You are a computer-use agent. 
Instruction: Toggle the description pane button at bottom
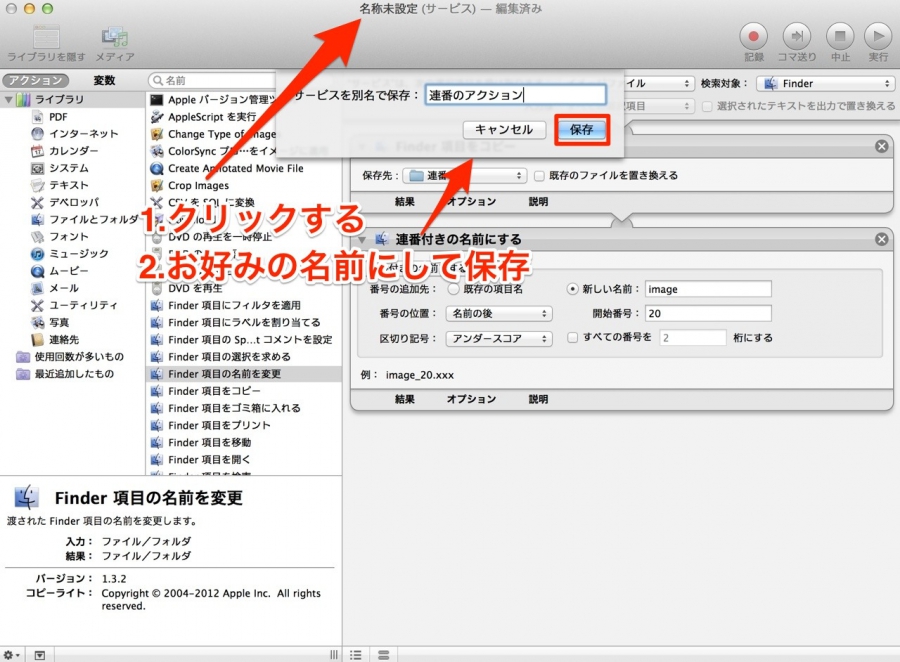click(40, 655)
